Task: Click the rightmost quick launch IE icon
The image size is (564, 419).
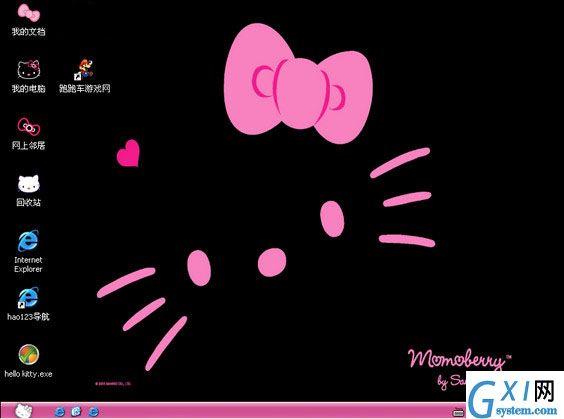Action: pyautogui.click(x=94, y=411)
